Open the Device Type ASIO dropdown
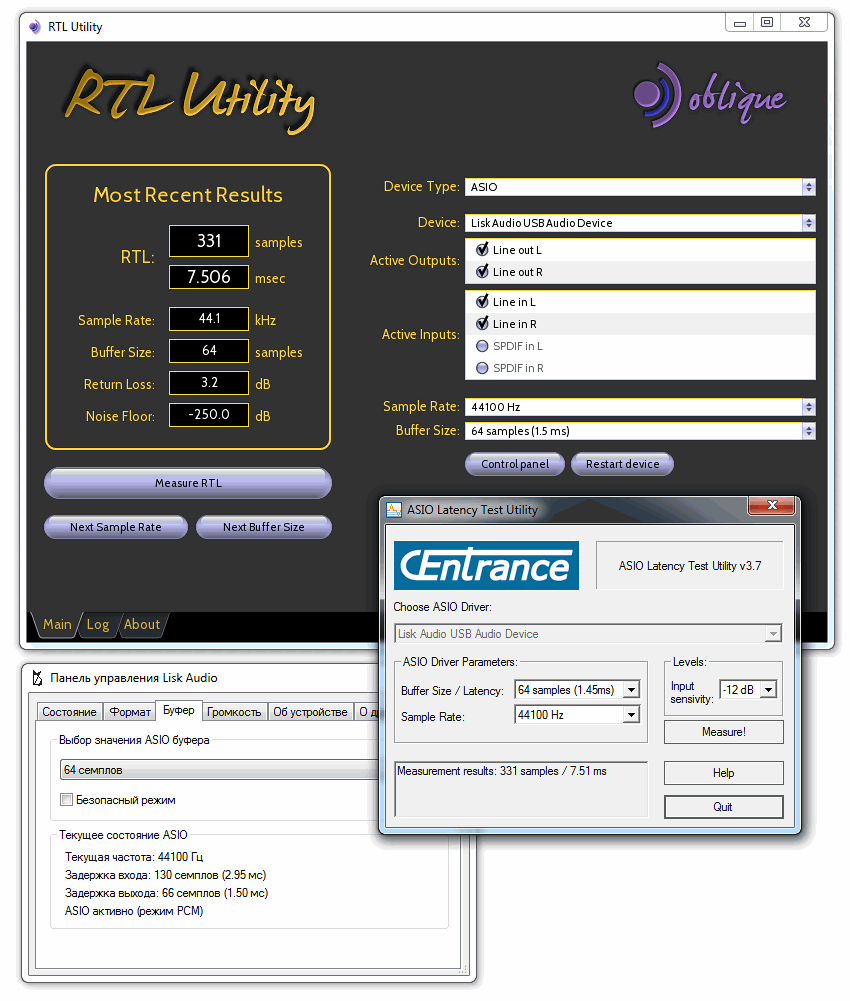Viewport: 850px width, 1001px height. (640, 187)
